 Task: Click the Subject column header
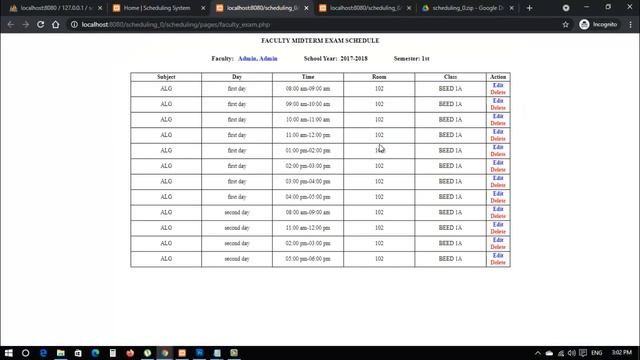point(166,77)
